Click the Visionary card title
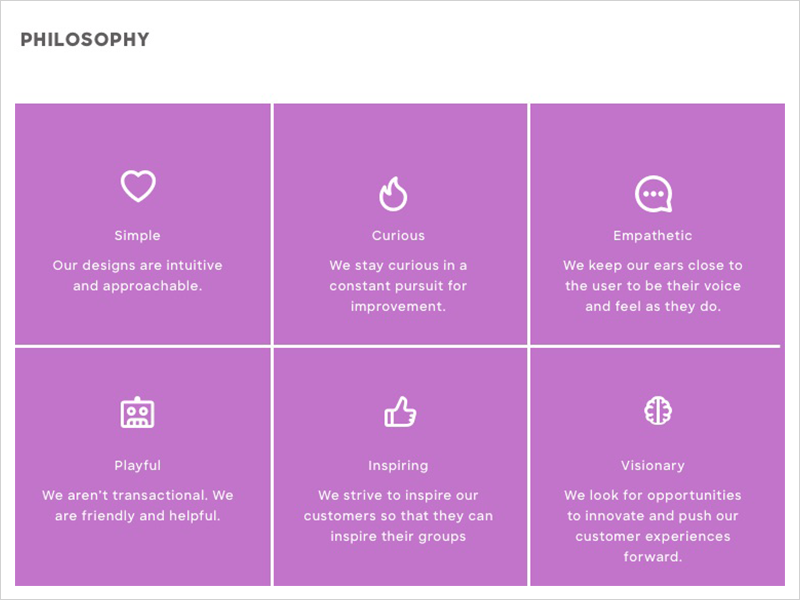 click(653, 465)
